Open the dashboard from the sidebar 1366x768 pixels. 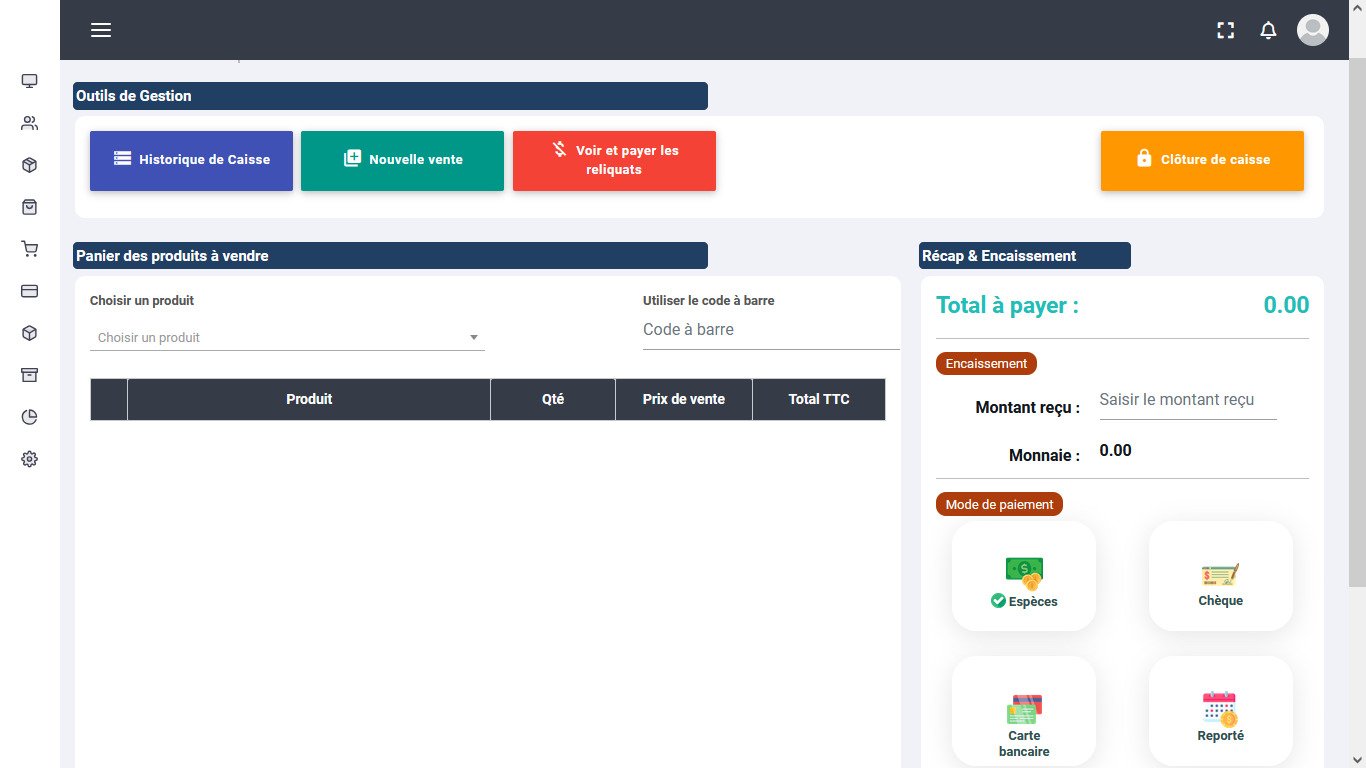(29, 80)
